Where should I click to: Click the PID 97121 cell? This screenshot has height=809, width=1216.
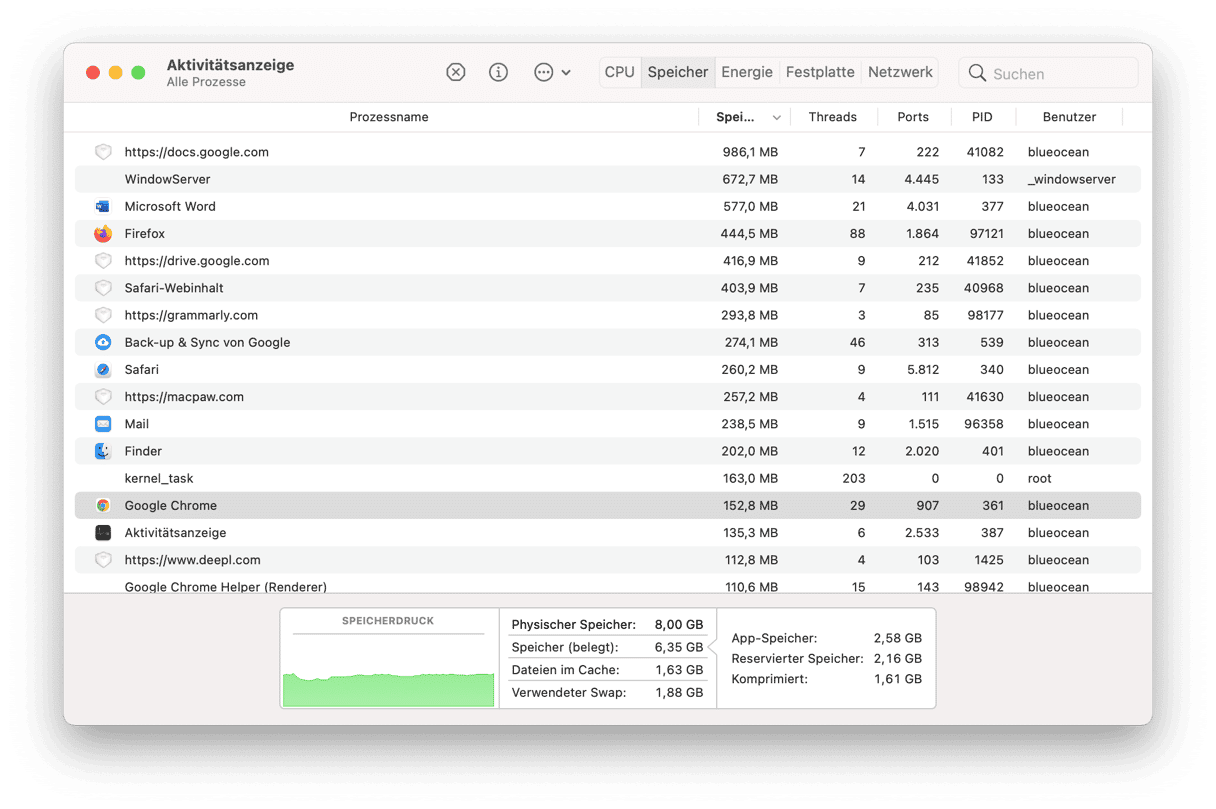985,234
